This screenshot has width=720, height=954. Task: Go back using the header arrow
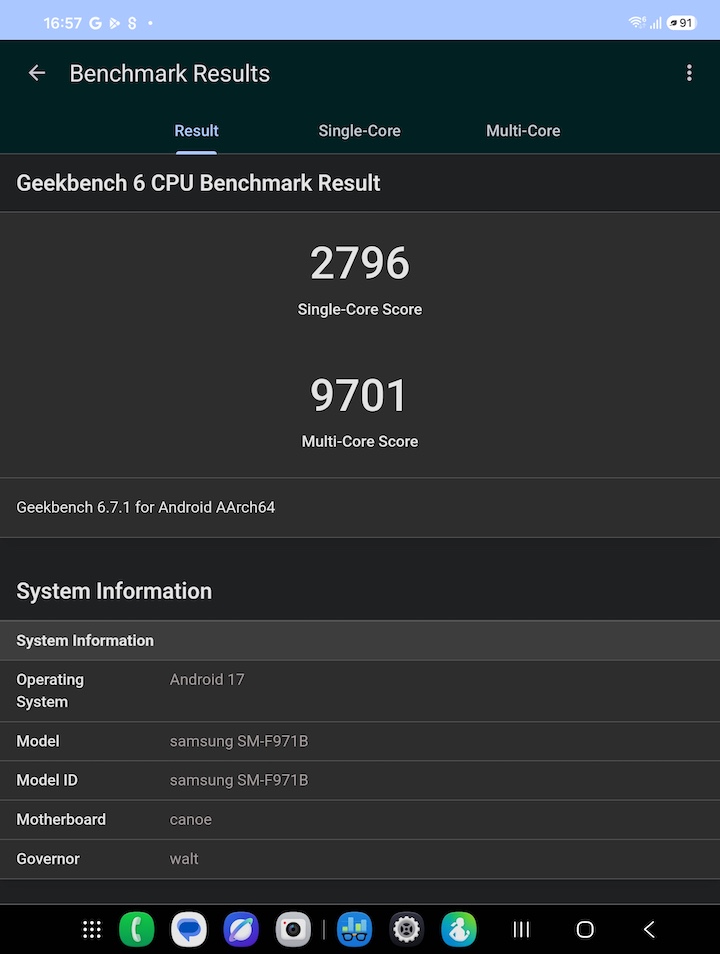[x=37, y=73]
